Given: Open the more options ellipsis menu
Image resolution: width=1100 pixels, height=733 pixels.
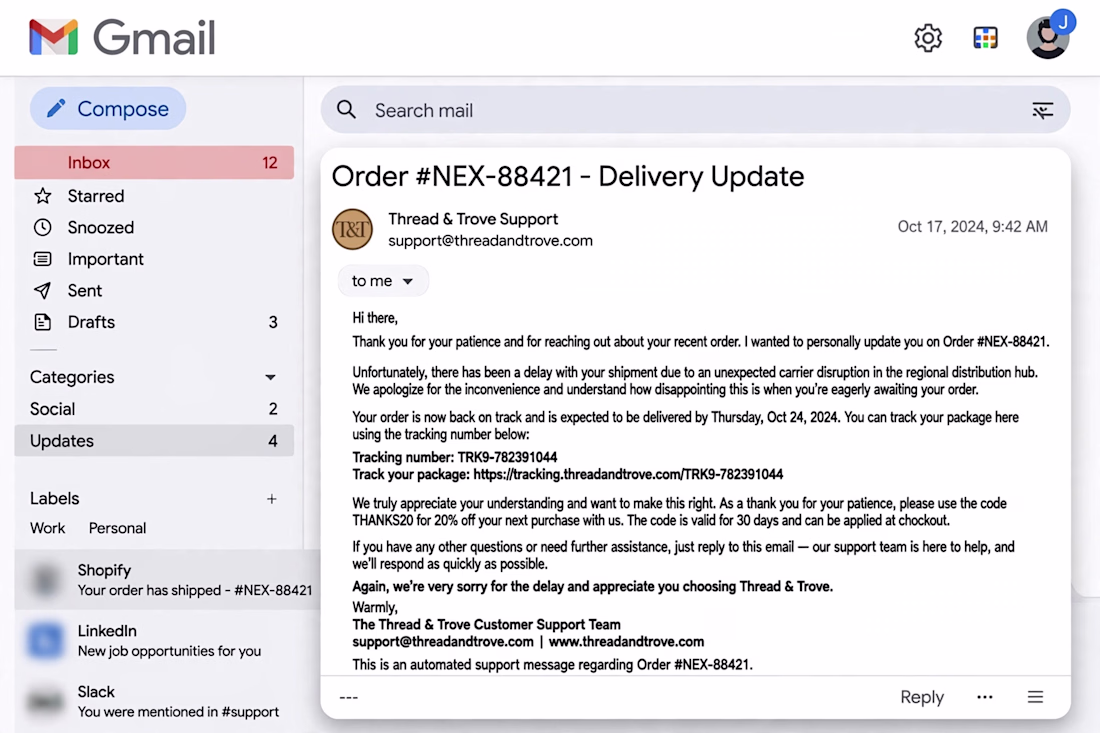Looking at the screenshot, I should click(x=985, y=697).
